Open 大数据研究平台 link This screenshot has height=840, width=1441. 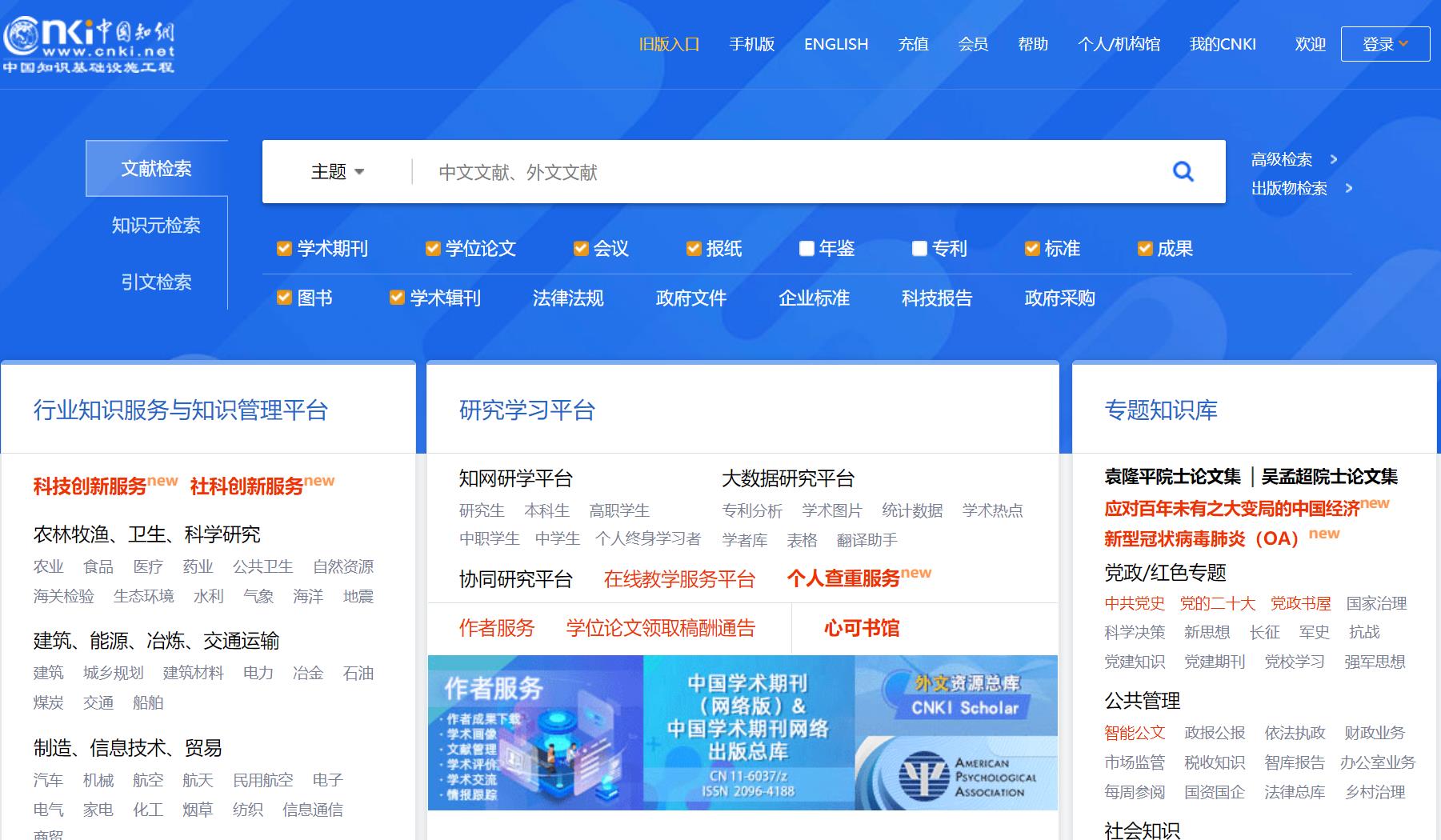click(x=788, y=478)
